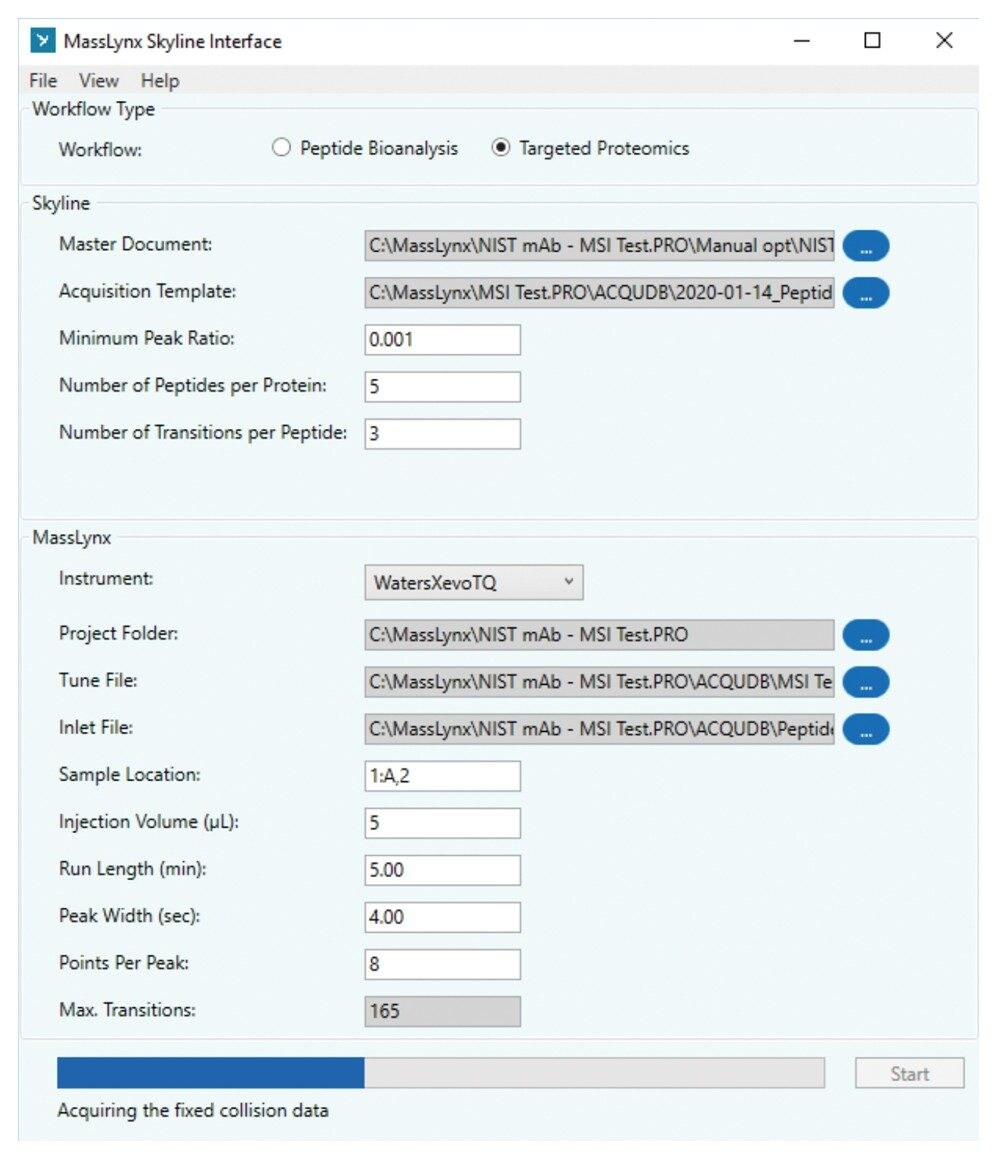Screen dimensions: 1000x1170
Task: Click the MassLynx Skyline app logo icon
Action: pos(43,40)
